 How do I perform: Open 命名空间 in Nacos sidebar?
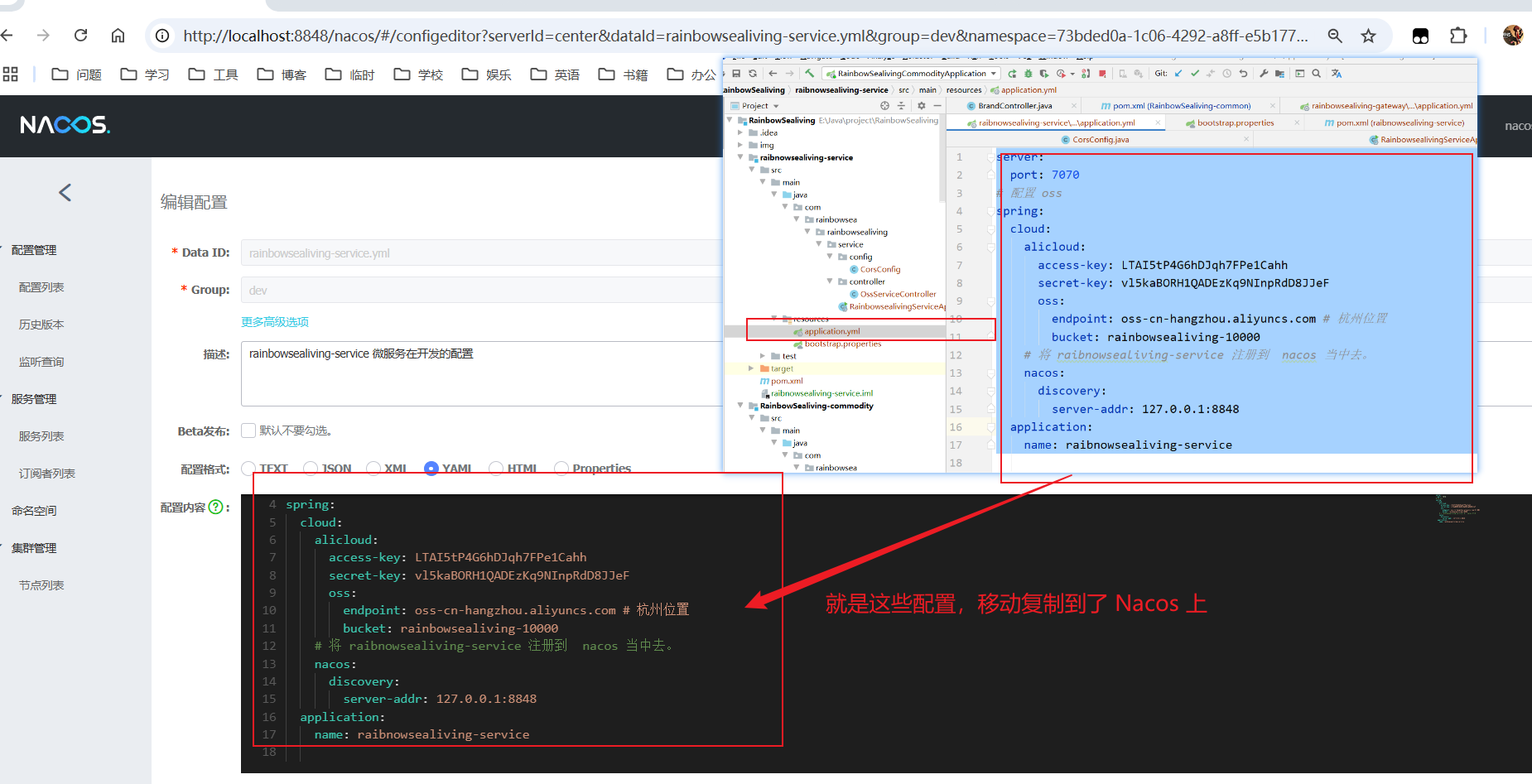pos(34,511)
